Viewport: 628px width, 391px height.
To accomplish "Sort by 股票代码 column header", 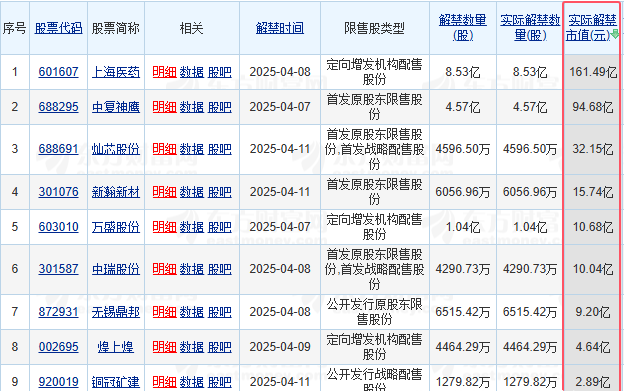I will click(58, 28).
